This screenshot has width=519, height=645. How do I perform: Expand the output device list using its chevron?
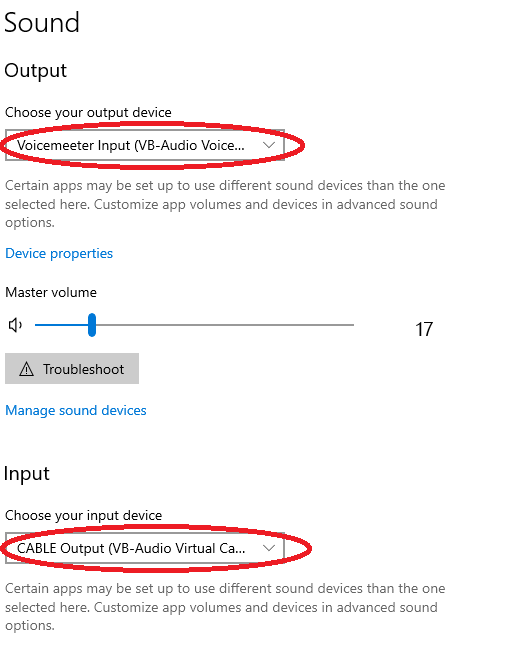click(269, 145)
